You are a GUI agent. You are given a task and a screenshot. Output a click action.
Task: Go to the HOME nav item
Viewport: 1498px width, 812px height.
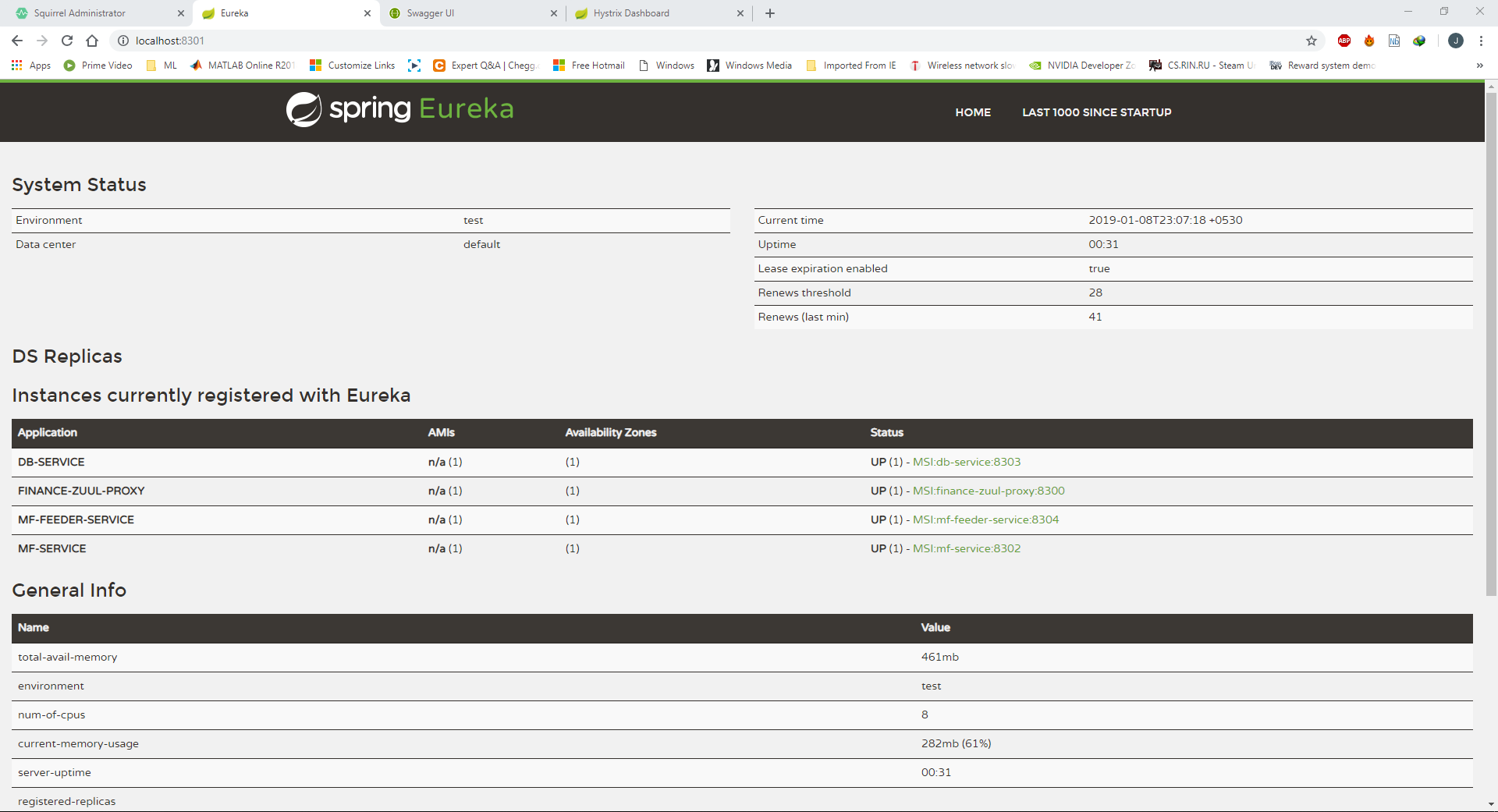tap(973, 112)
